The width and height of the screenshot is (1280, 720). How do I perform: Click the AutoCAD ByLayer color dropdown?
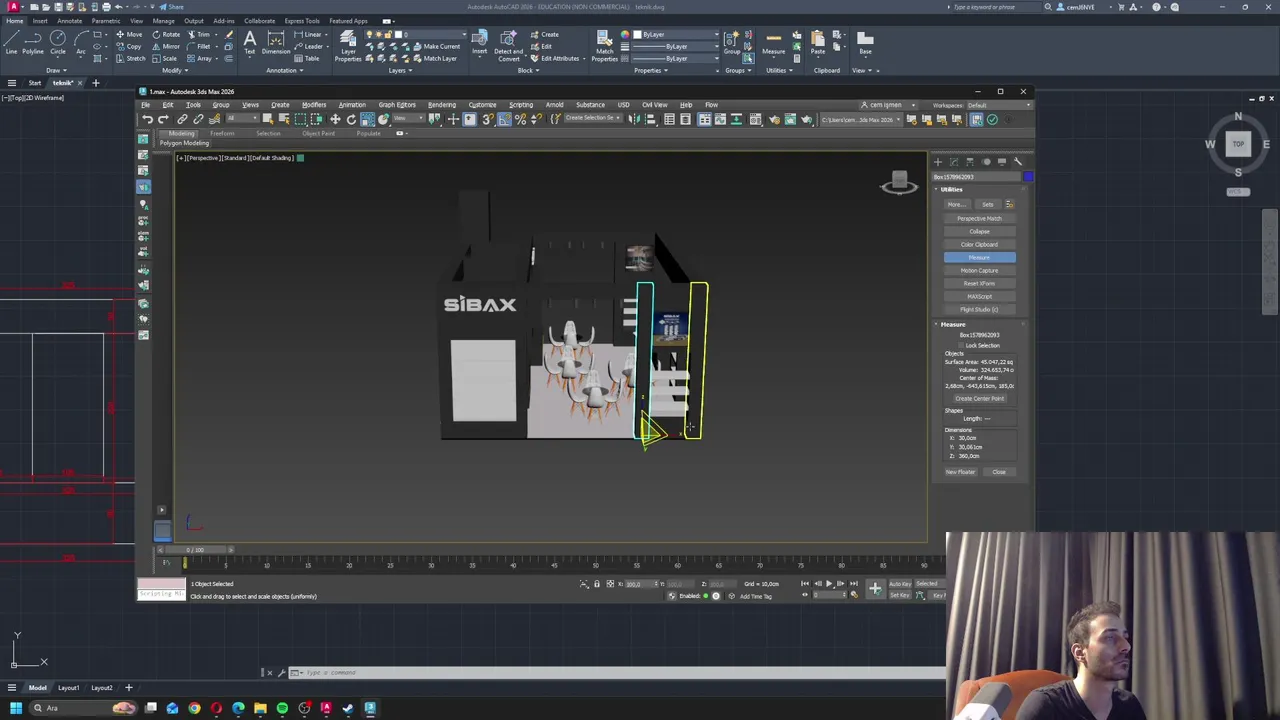[x=675, y=34]
